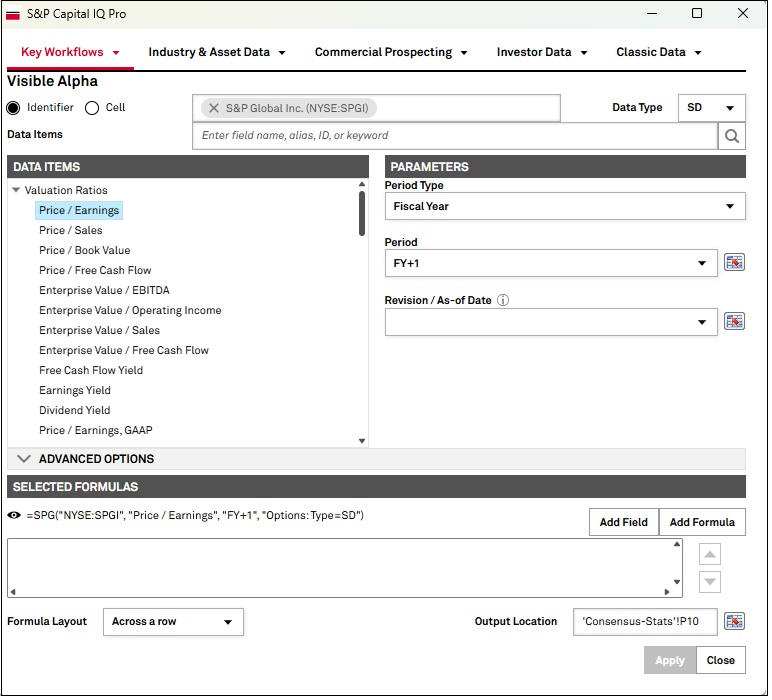Click the info icon by Revision / As-of Date
This screenshot has height=700, width=772.
coord(505,301)
